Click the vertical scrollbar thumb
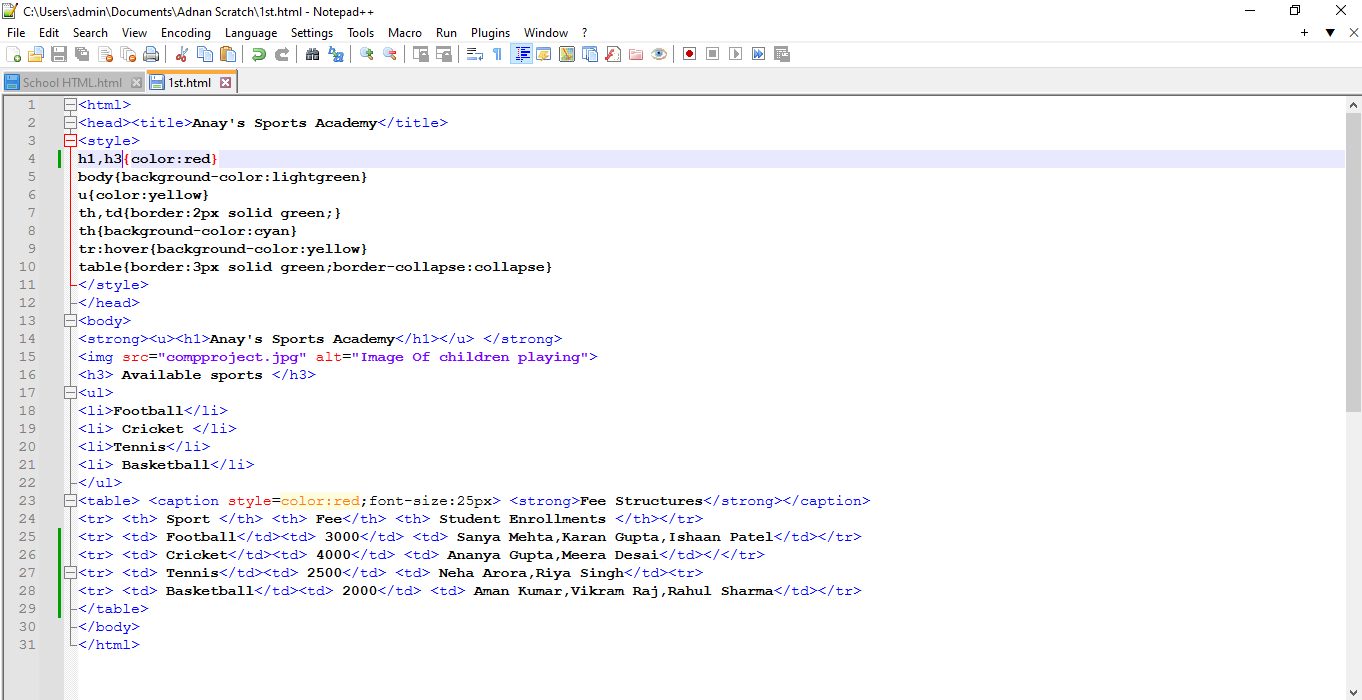 coord(1353,261)
